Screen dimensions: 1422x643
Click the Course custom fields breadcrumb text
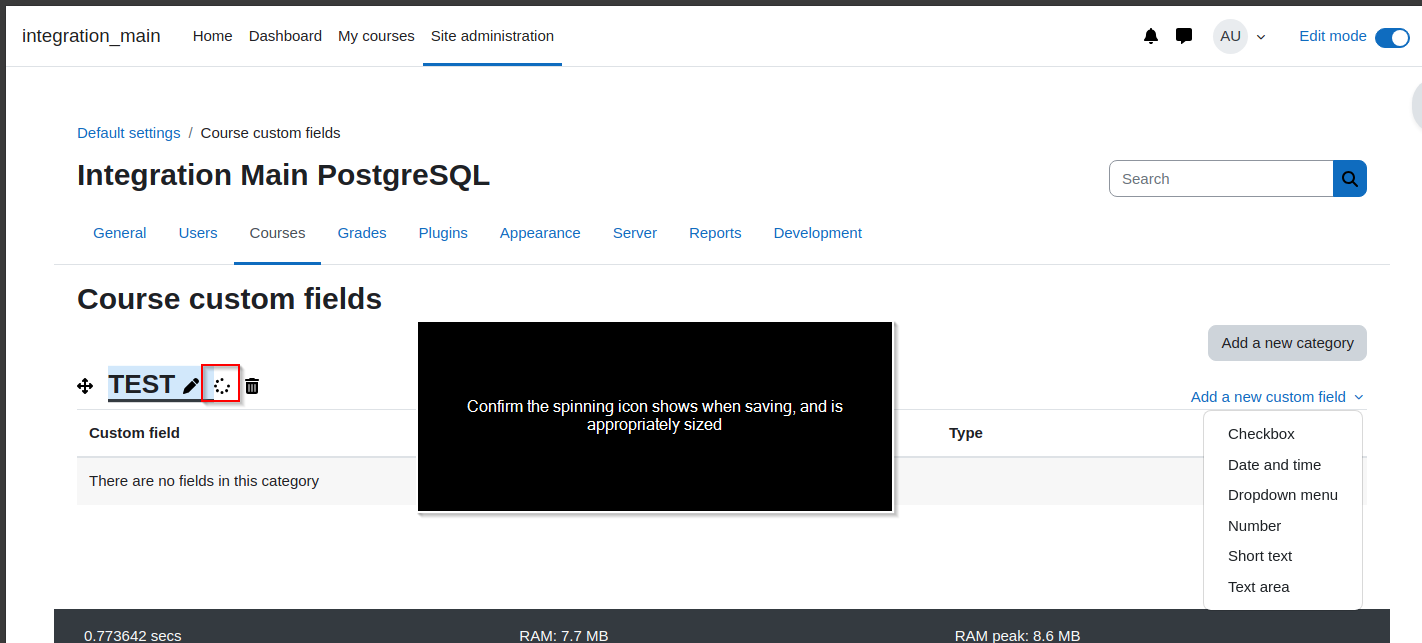(270, 133)
